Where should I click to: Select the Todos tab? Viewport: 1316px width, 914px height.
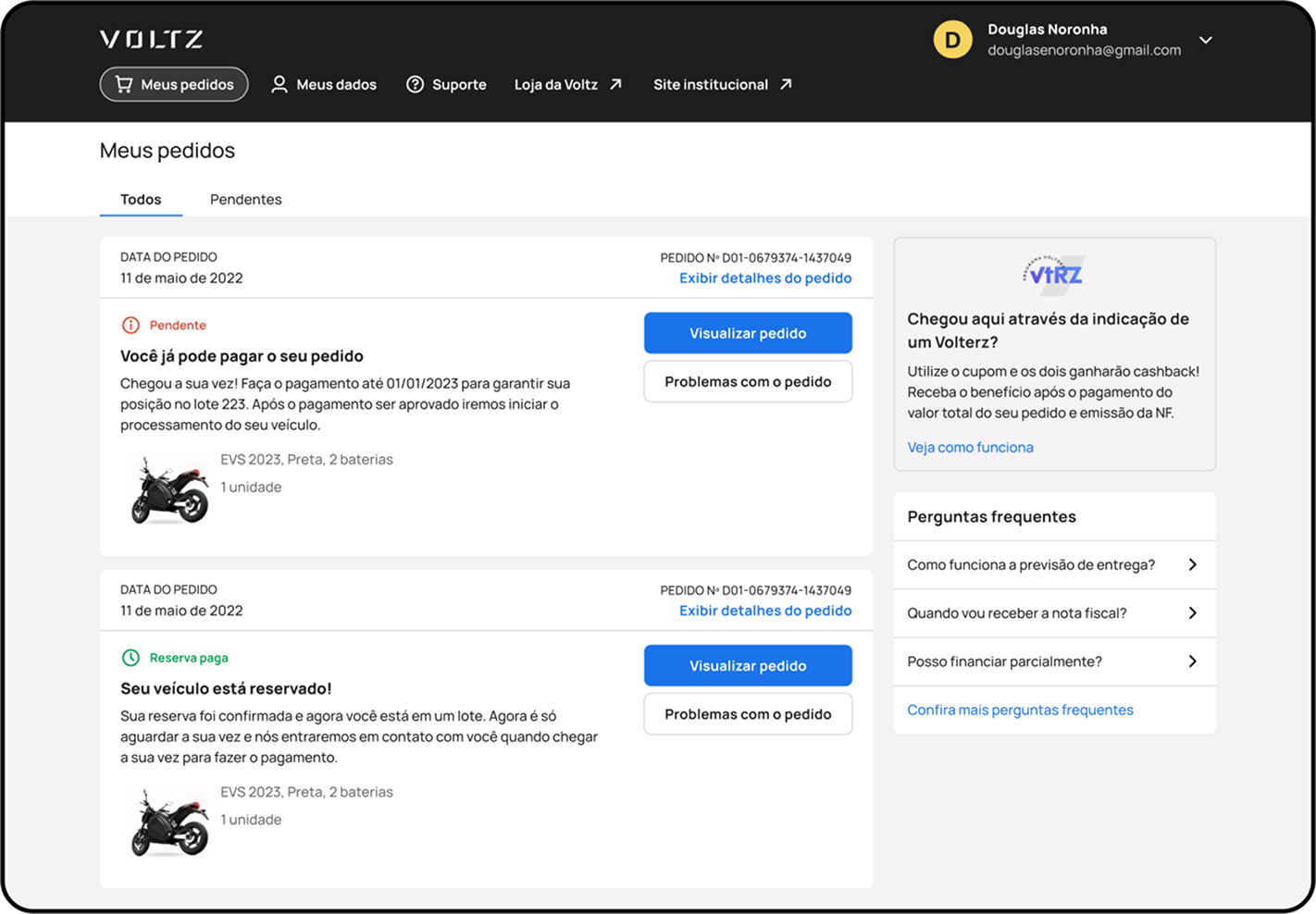click(x=141, y=200)
